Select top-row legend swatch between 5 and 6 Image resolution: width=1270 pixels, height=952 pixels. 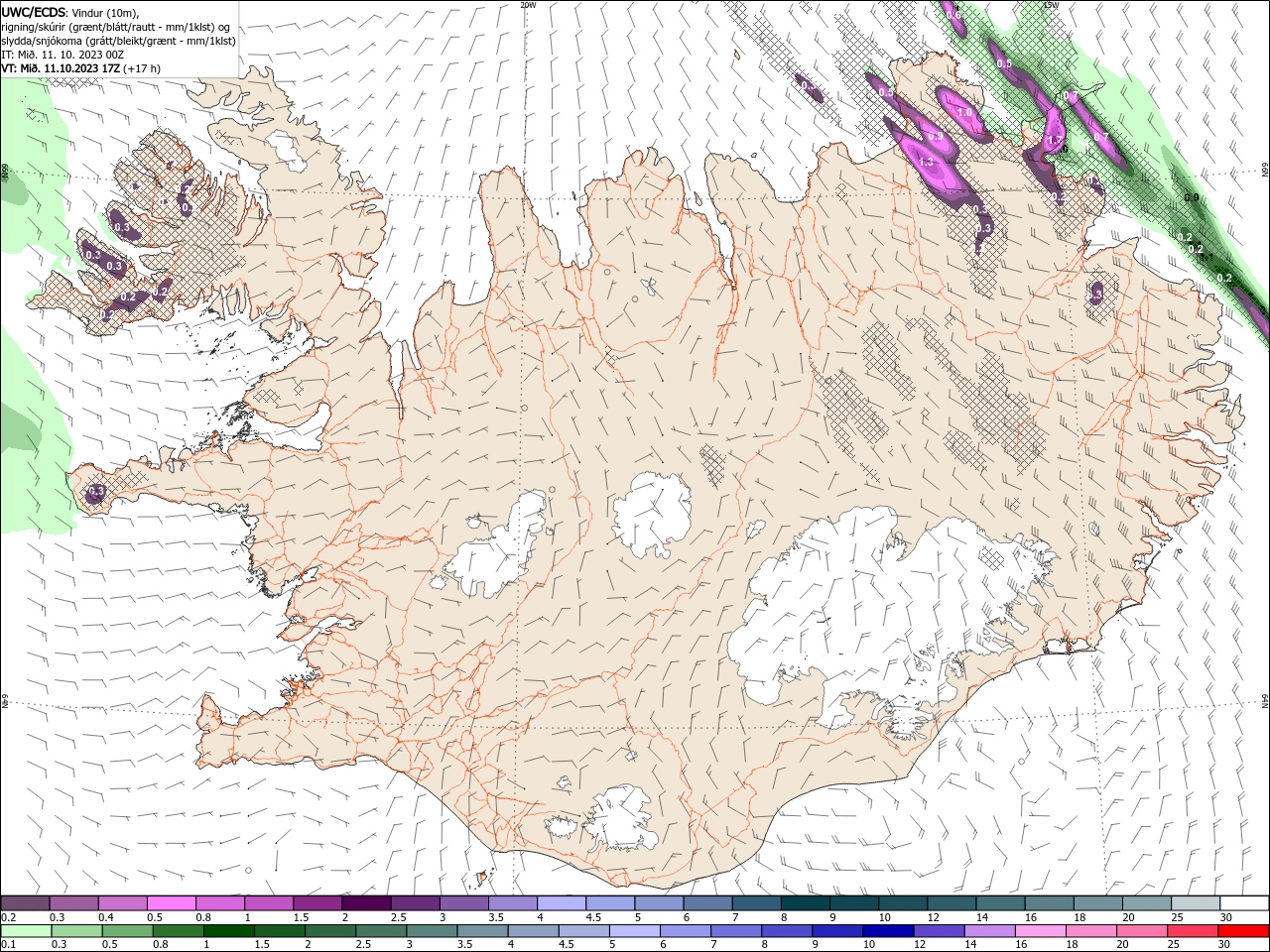pyautogui.click(x=659, y=903)
